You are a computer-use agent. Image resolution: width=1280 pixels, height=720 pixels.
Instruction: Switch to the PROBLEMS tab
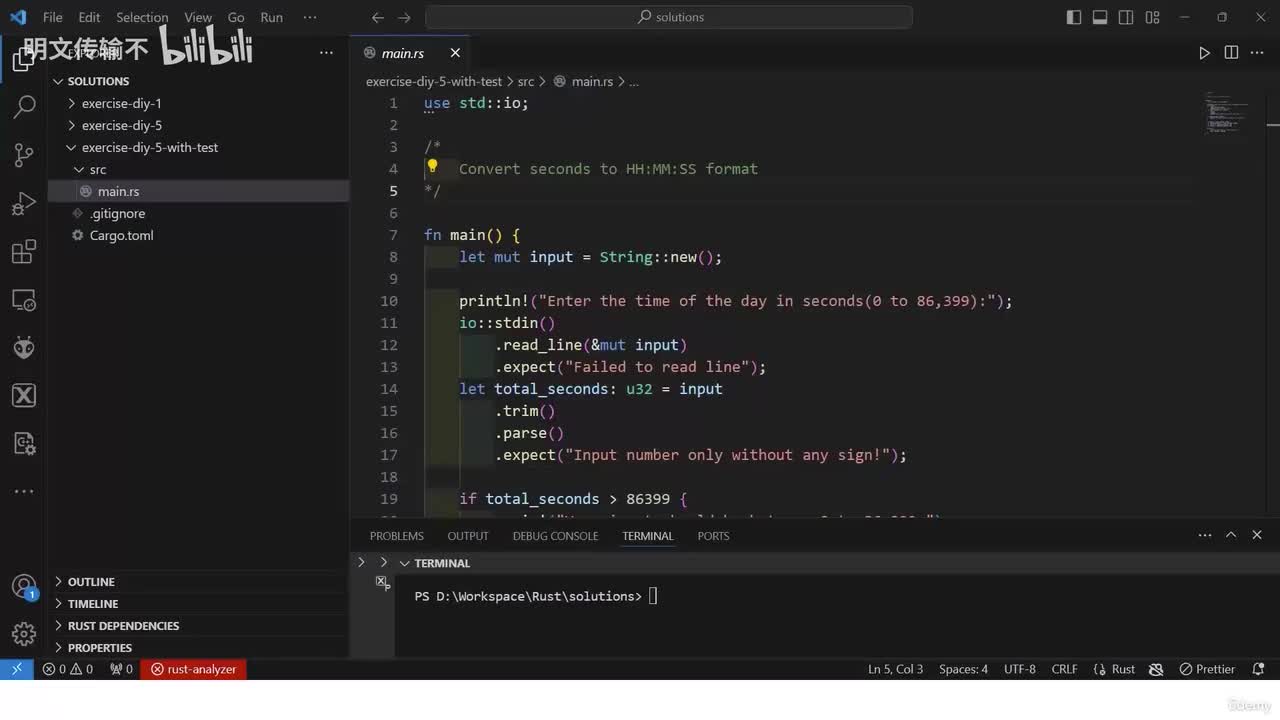(x=397, y=536)
